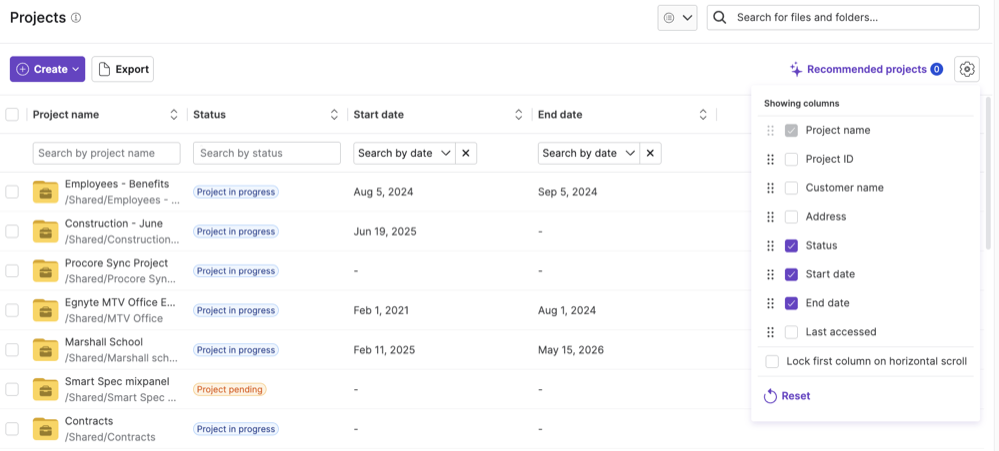Viewport: 999px width, 451px height.
Task: Open the End date Search by date dropdown
Action: (x=589, y=153)
